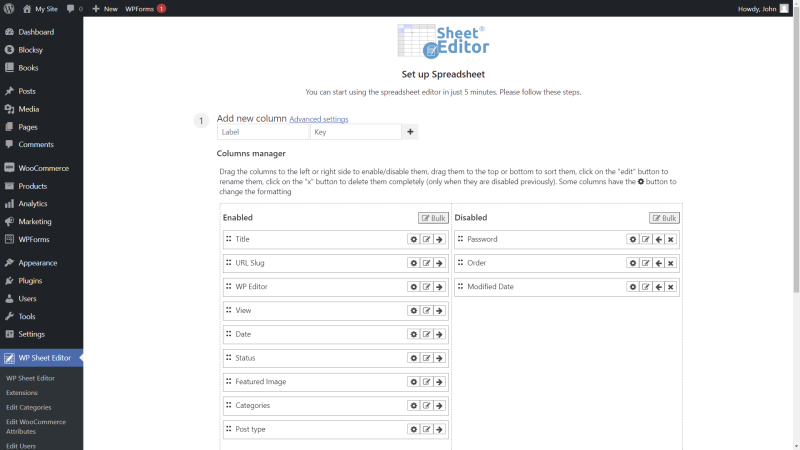Viewport: 800px width, 450px height.
Task: Open formatting settings gear for Title column
Action: [414, 239]
